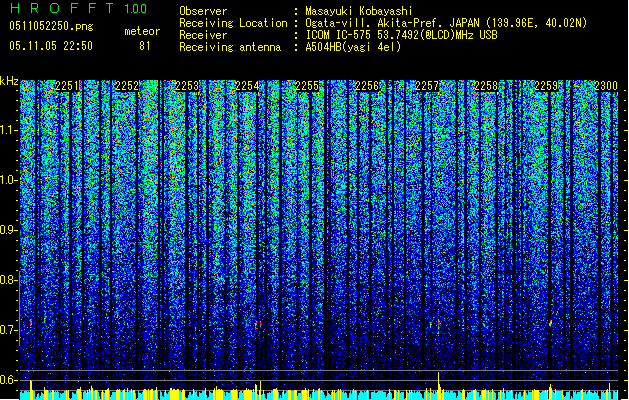Click the meteor label
The image size is (629, 400).
(142, 31)
